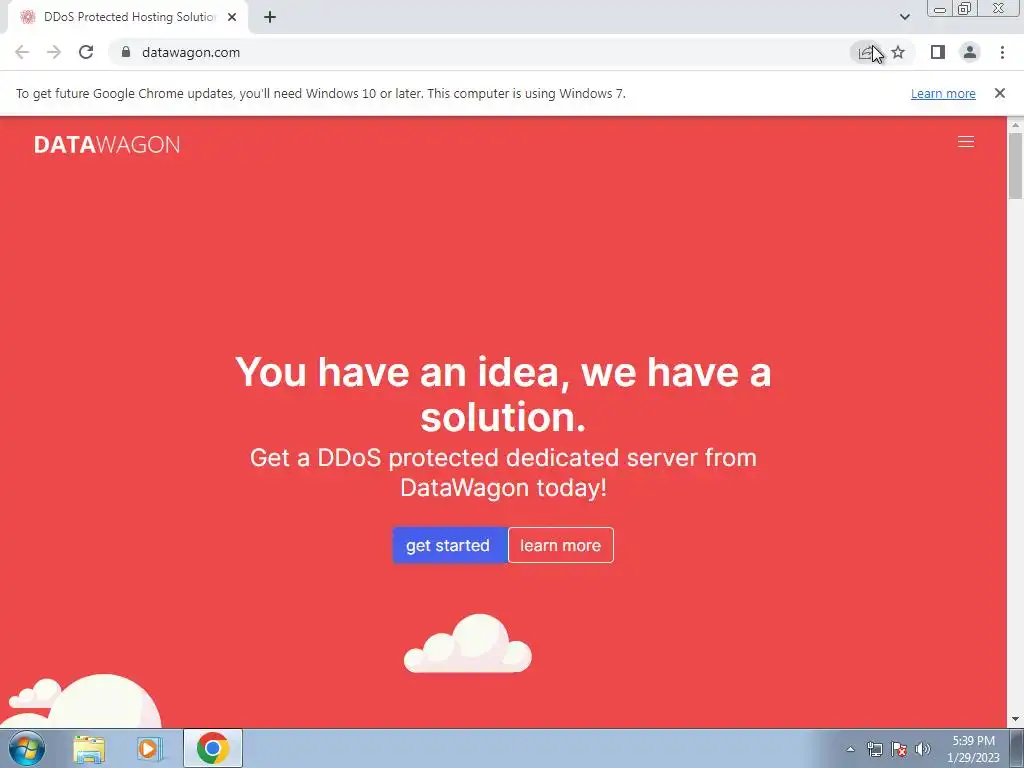This screenshot has height=768, width=1024.
Task: Open the Chrome profile avatar
Action: coord(970,52)
